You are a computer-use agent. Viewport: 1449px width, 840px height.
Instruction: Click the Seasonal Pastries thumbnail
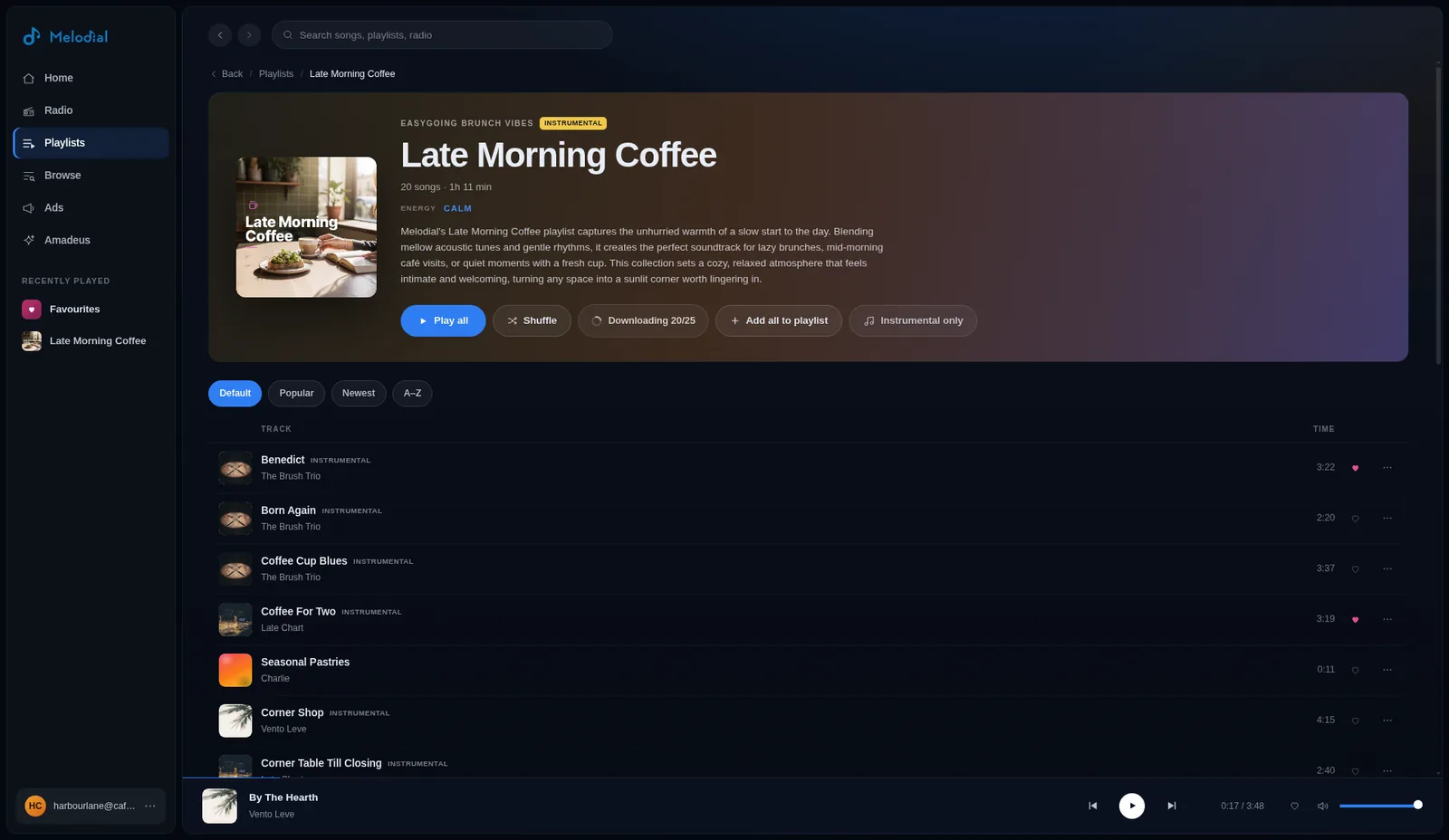tap(235, 671)
